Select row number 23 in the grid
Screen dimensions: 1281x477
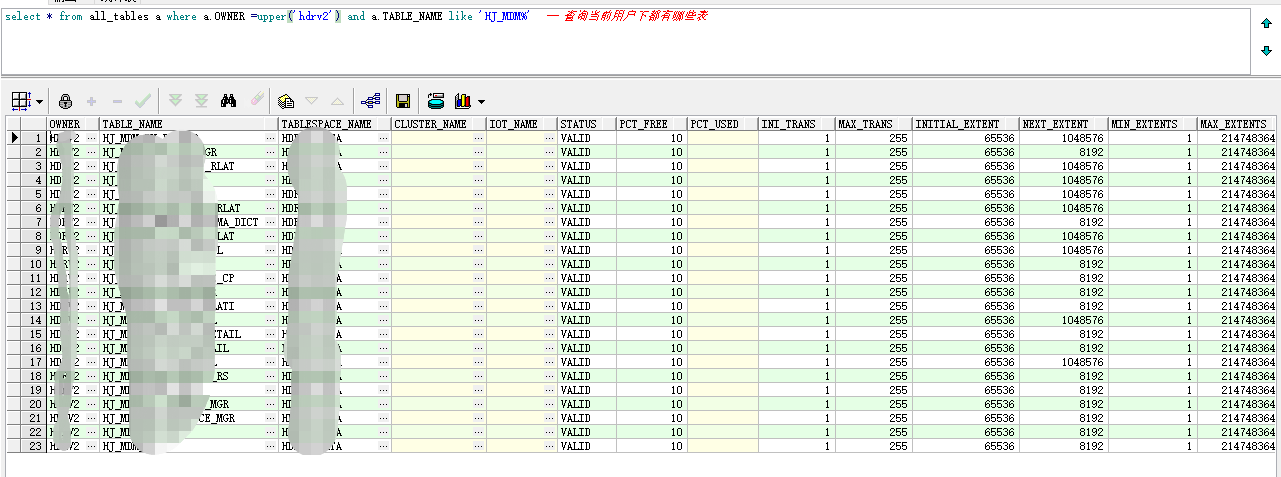(x=35, y=446)
